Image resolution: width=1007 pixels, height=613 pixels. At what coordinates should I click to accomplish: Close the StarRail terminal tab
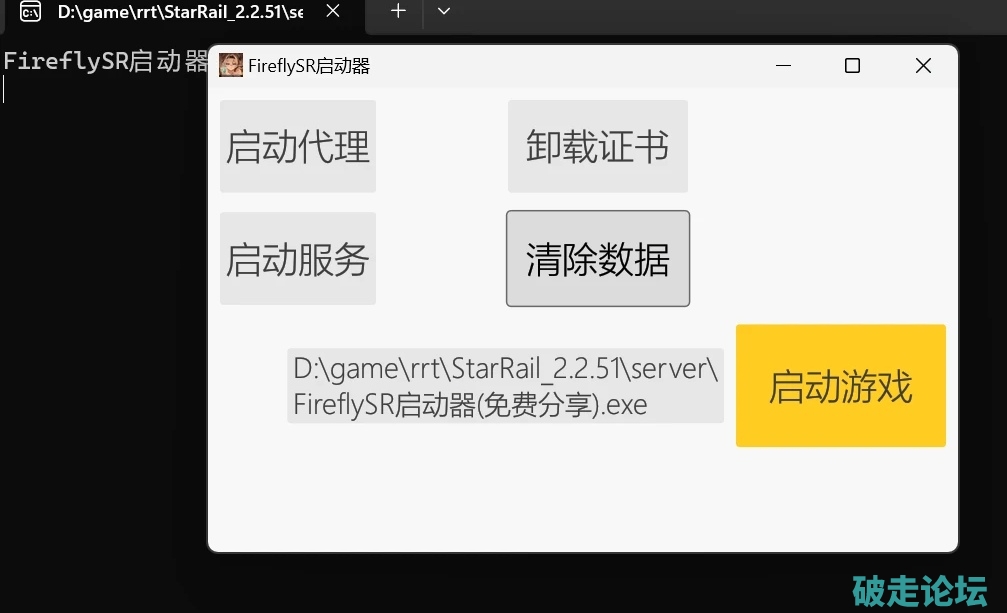[333, 11]
